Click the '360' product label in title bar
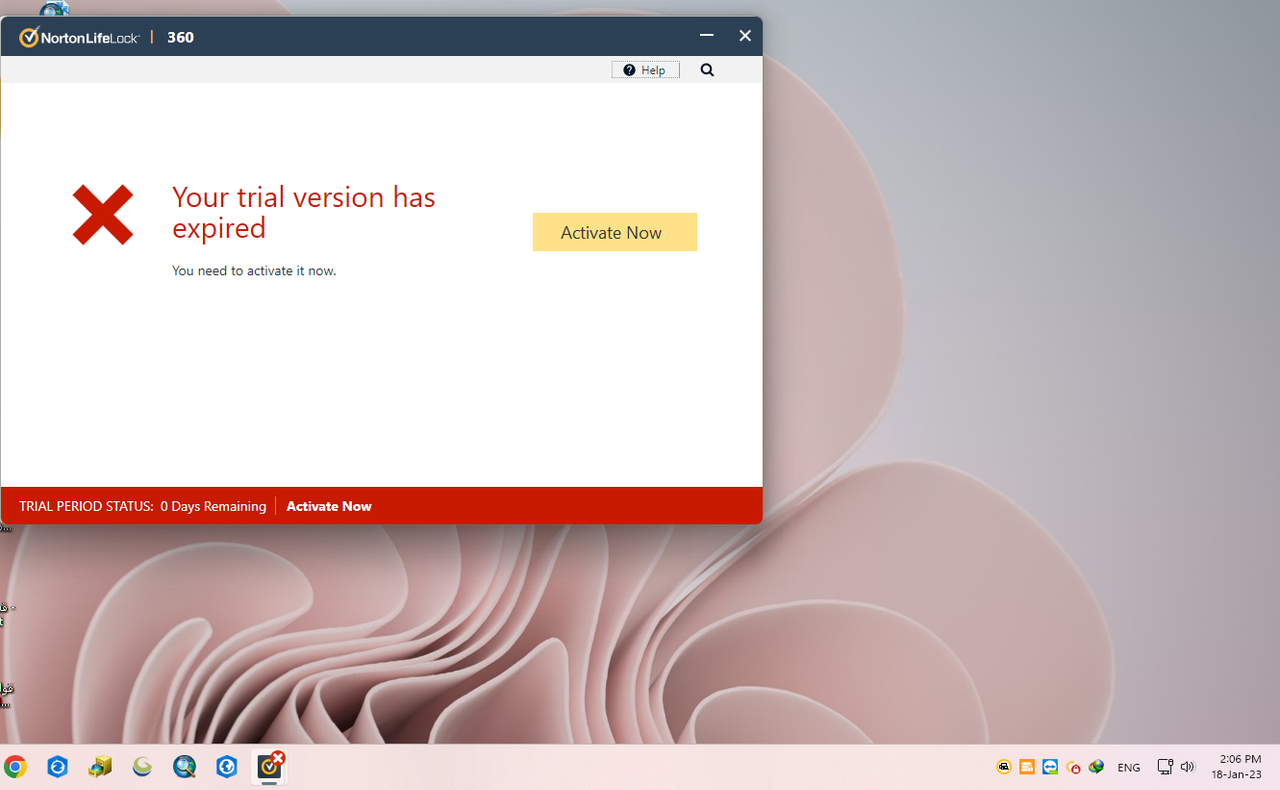Screen dimensions: 1280x790 [180, 37]
